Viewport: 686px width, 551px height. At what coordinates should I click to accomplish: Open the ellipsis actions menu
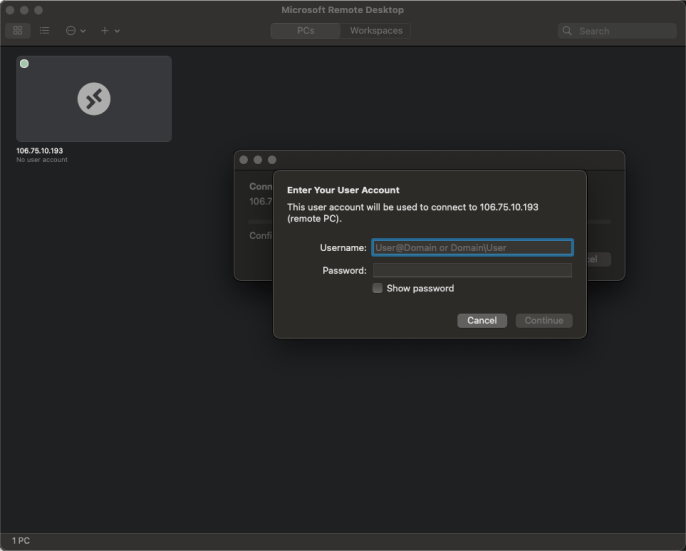(75, 31)
